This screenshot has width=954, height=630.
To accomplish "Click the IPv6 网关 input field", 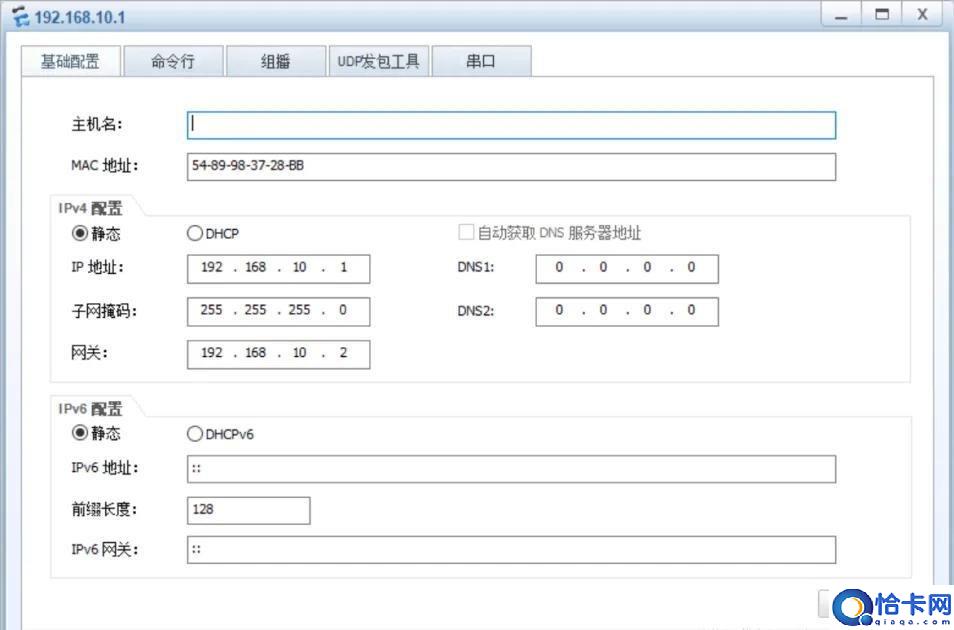I will (511, 549).
